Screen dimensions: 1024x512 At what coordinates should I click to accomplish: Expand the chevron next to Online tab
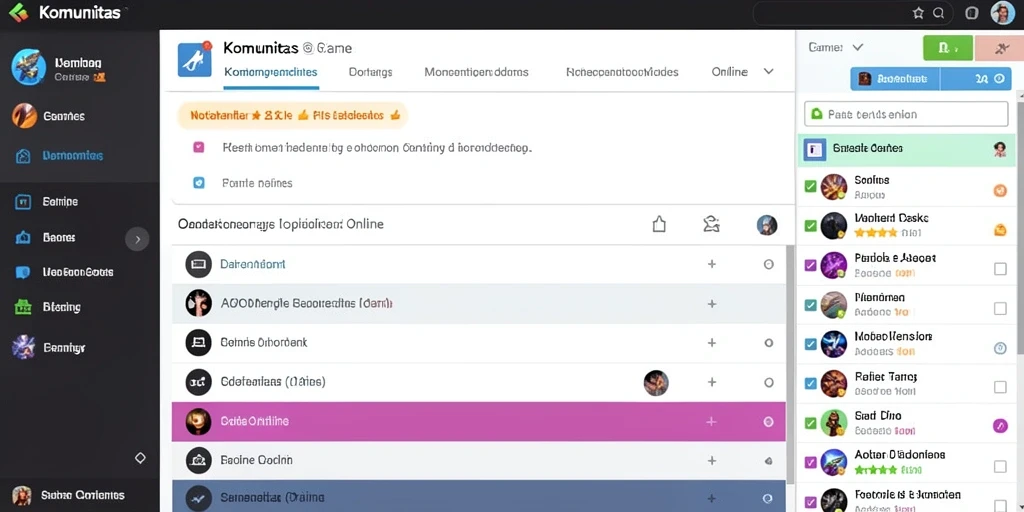coord(769,71)
